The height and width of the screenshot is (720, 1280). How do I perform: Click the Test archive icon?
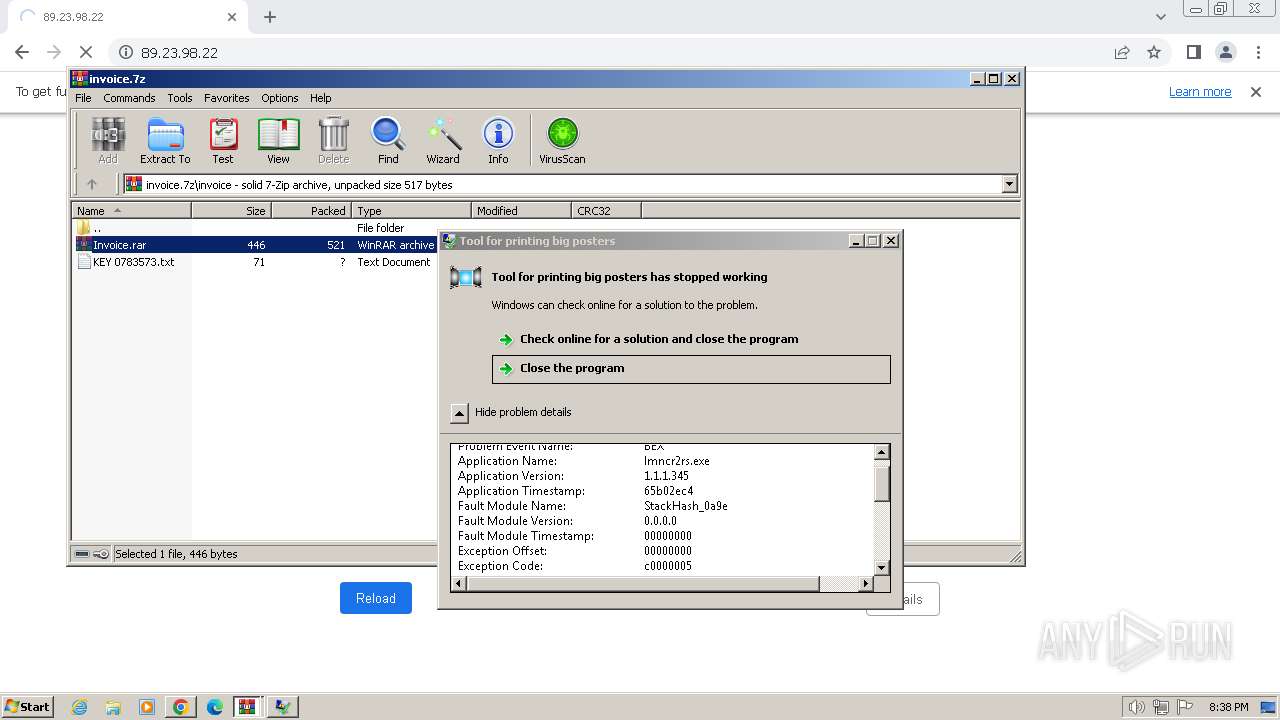pos(223,140)
